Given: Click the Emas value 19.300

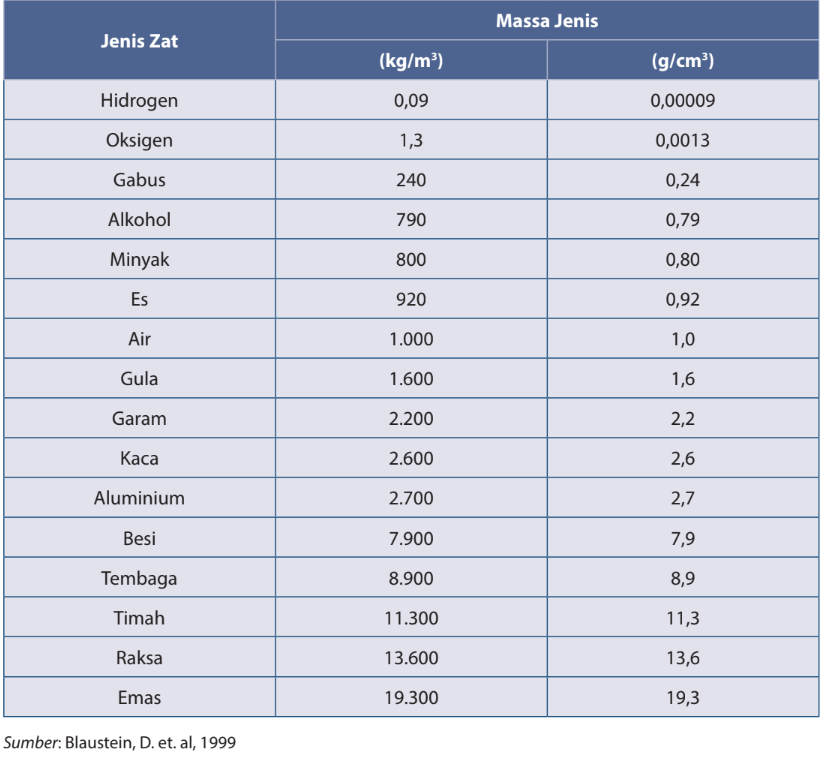Looking at the screenshot, I should [x=411, y=697].
